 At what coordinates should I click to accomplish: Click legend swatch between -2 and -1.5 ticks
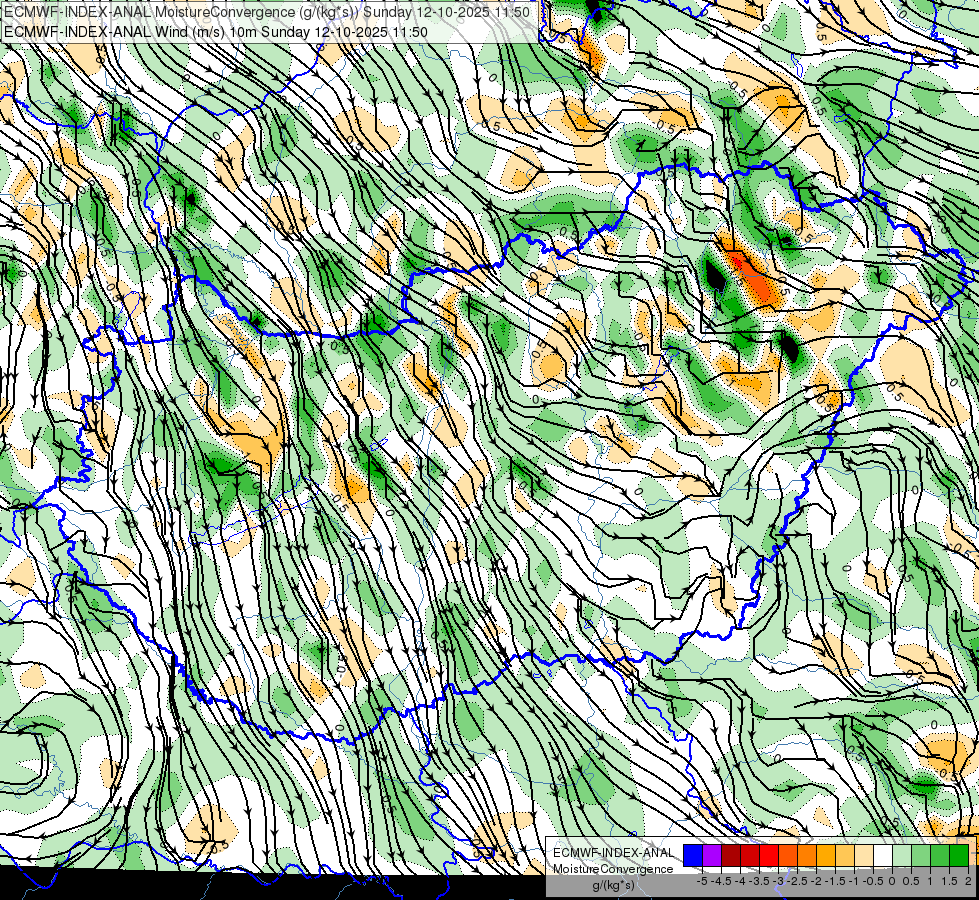pos(826,856)
